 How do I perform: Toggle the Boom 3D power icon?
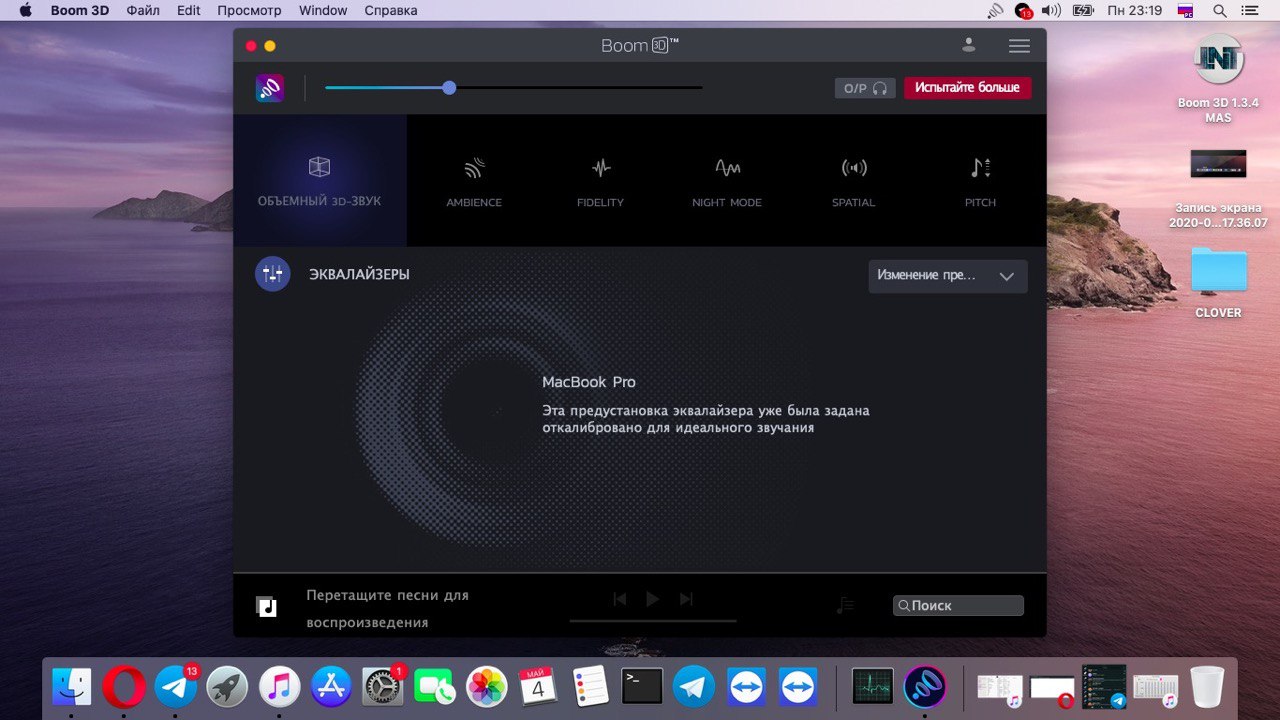[x=269, y=88]
